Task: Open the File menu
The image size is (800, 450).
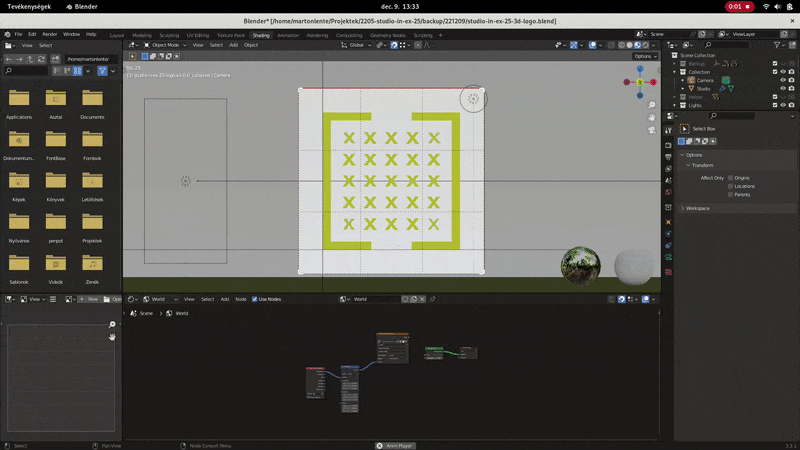Action: [x=18, y=34]
